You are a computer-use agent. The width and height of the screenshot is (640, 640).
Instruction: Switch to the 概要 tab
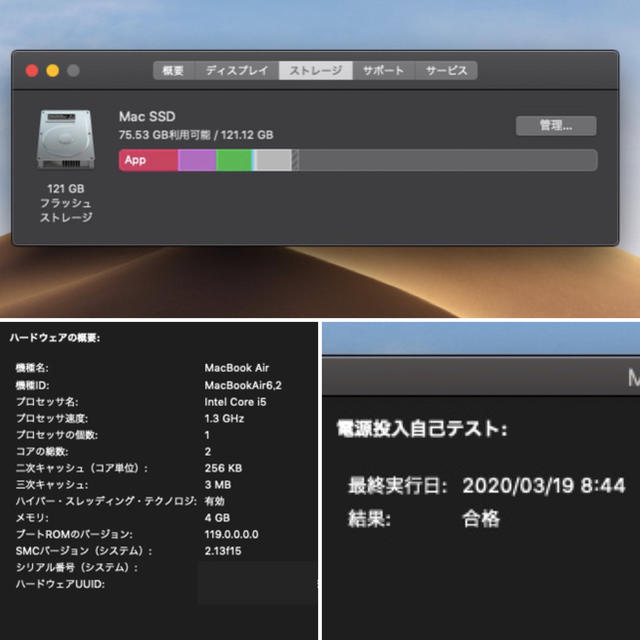pyautogui.click(x=174, y=71)
